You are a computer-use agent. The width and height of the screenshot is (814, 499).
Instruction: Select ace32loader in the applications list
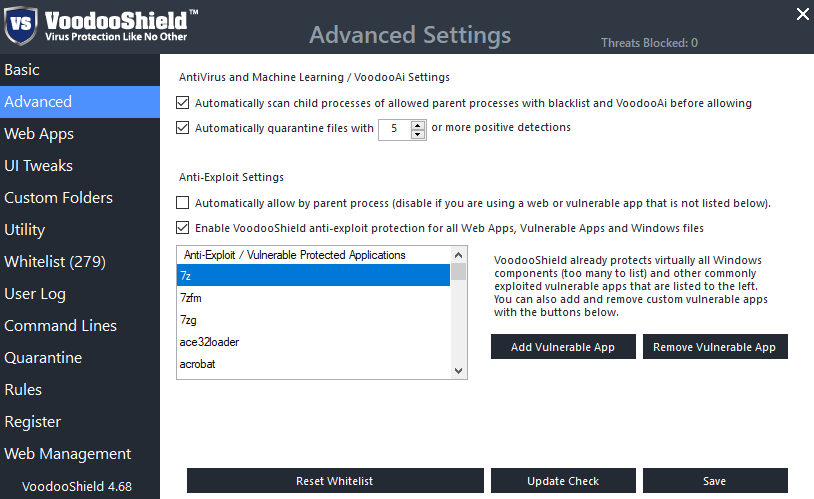209,342
